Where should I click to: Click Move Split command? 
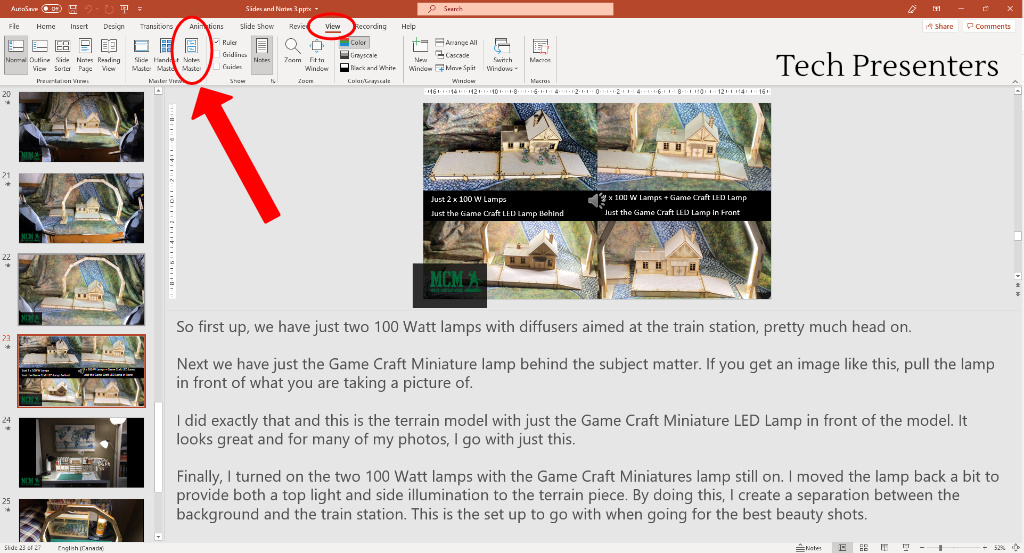tap(456, 68)
